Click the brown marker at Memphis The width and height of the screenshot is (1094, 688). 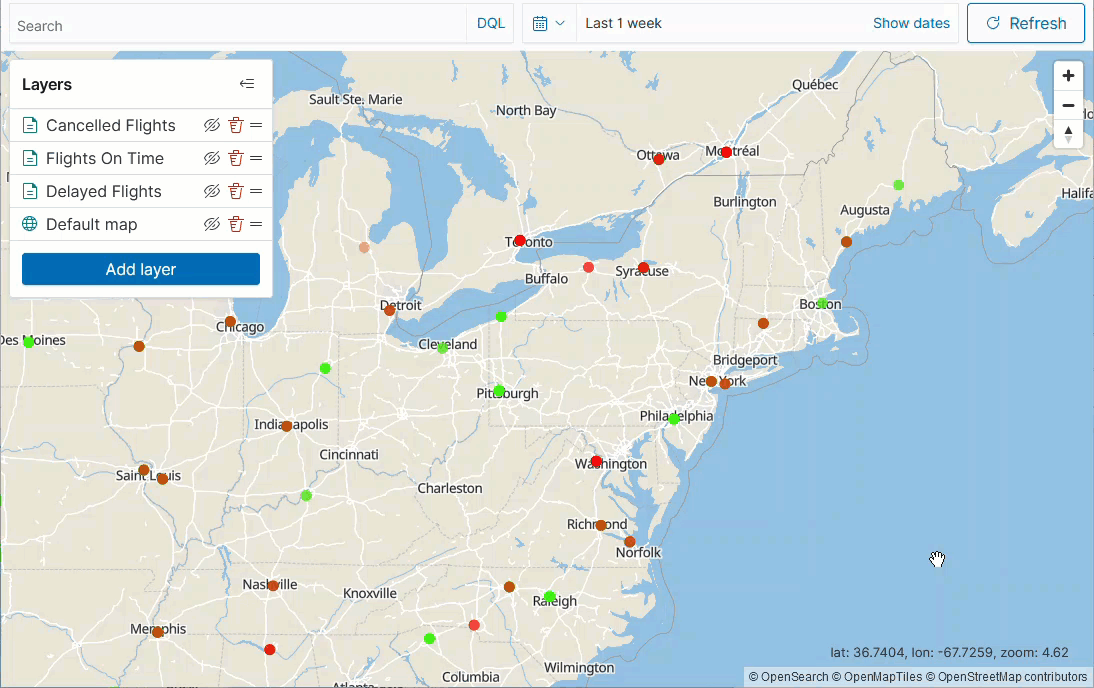pyautogui.click(x=158, y=632)
